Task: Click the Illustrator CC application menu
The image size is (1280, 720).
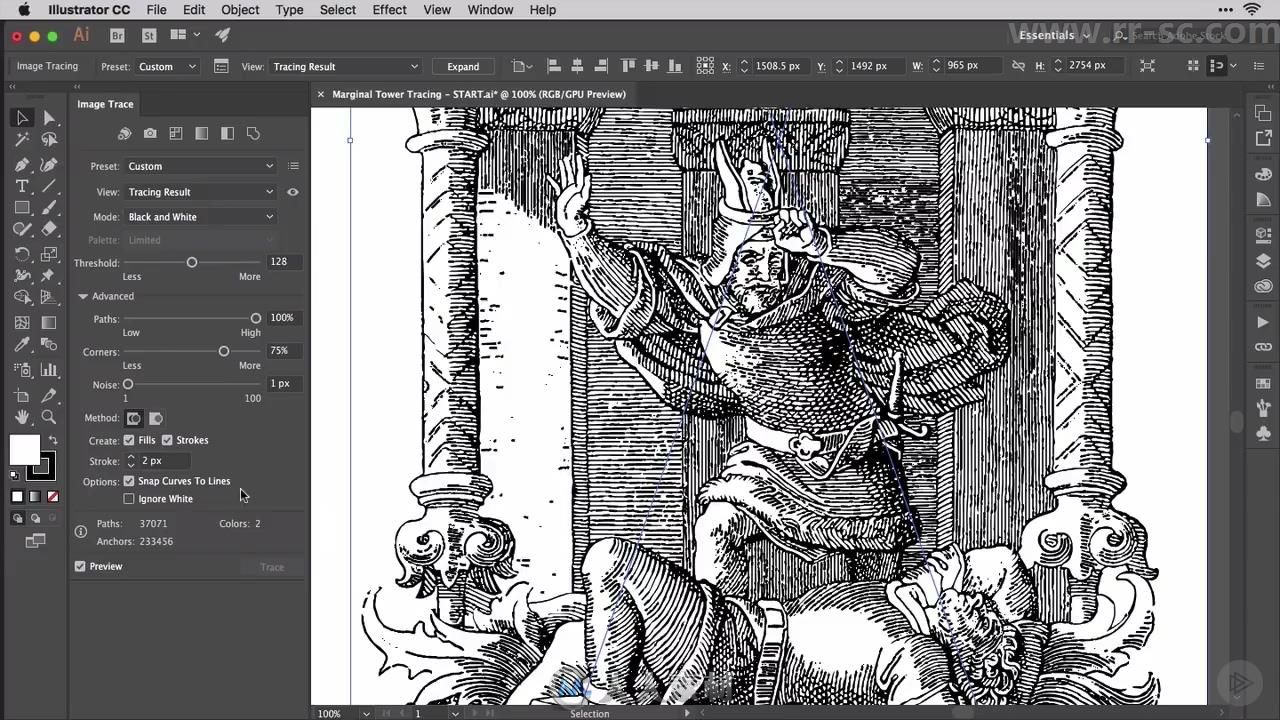Action: [90, 10]
